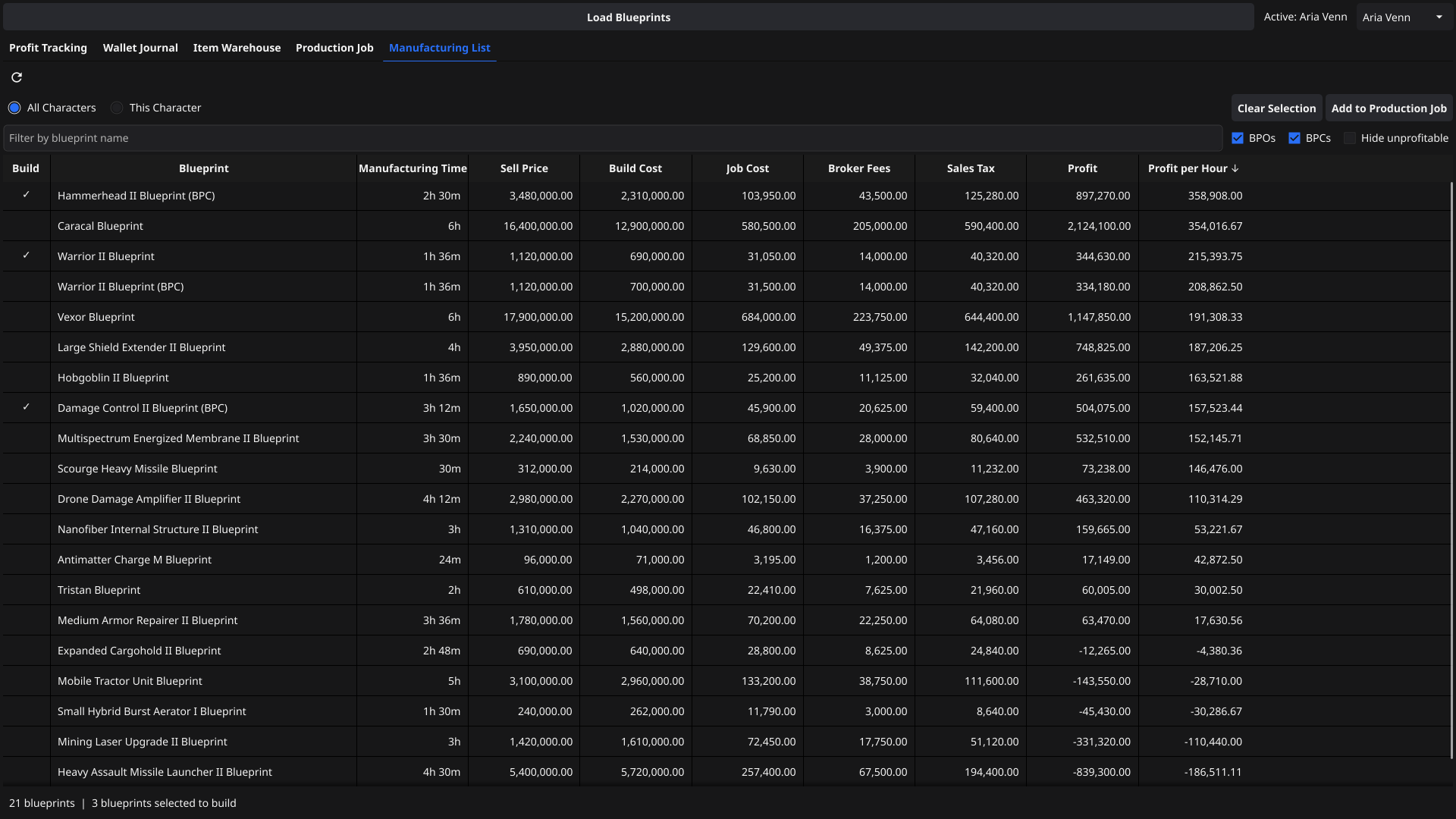Select Nanofiber Internal Structure II Blueprint name
This screenshot has height=819, width=1456.
pos(158,529)
